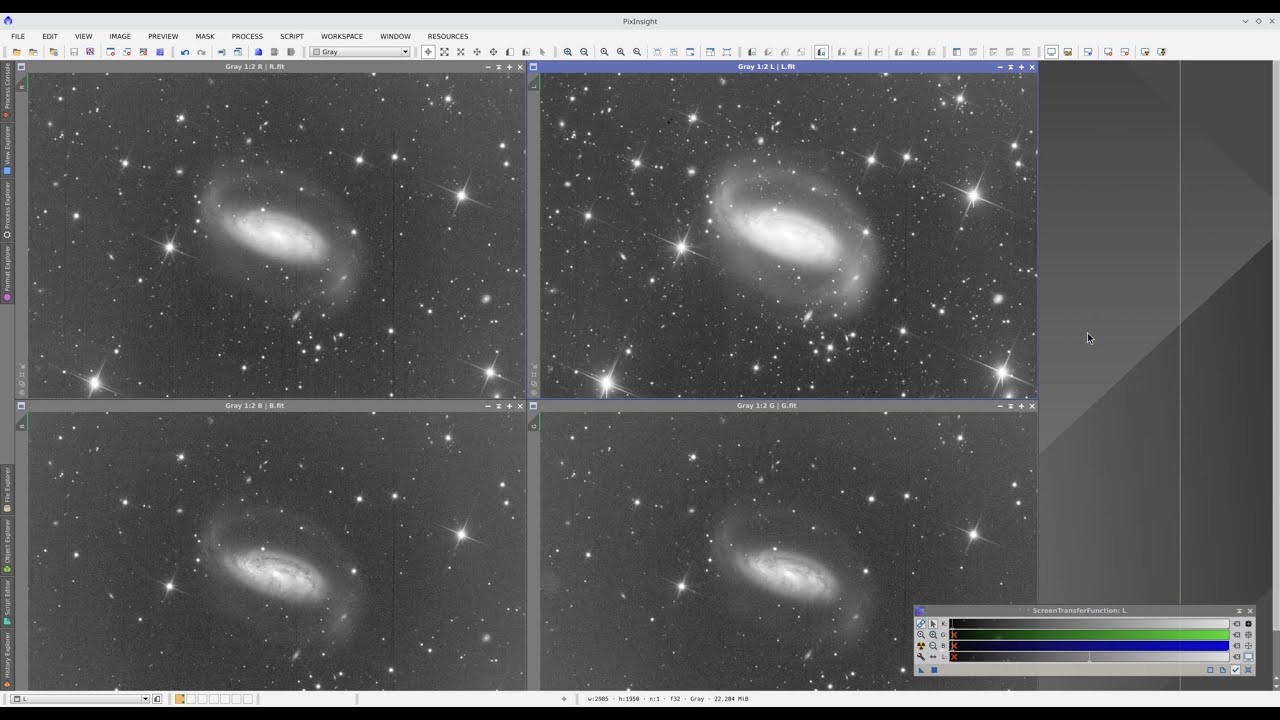Screen dimensions: 1280x720
Task: Open the Format Explorer side tab
Action: coord(7,272)
